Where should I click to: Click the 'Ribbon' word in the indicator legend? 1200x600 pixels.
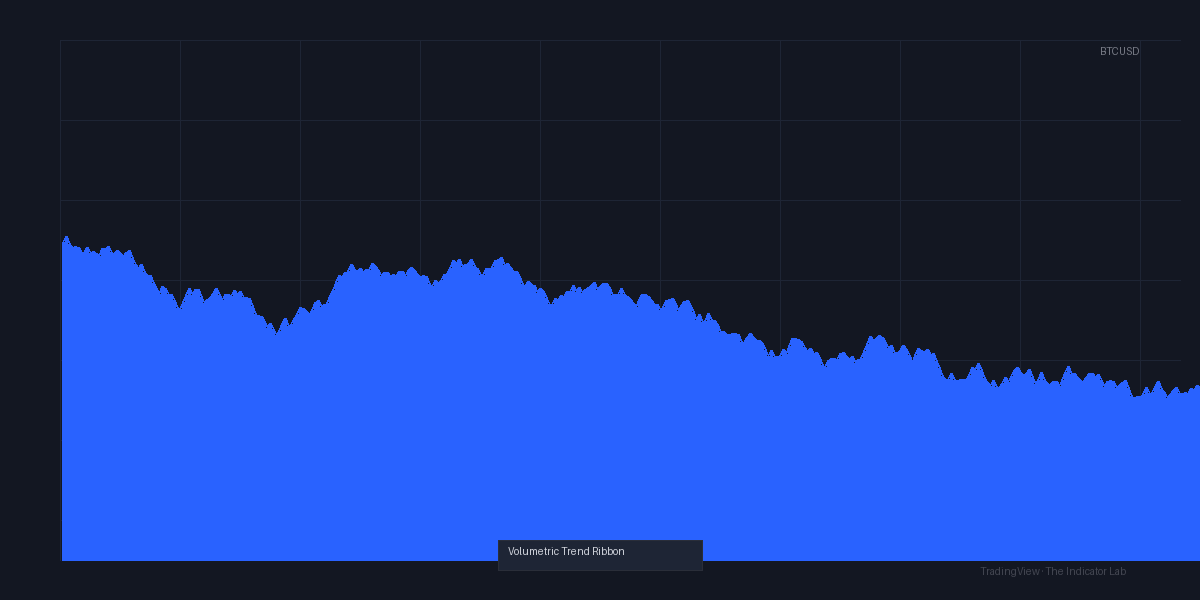click(x=608, y=551)
